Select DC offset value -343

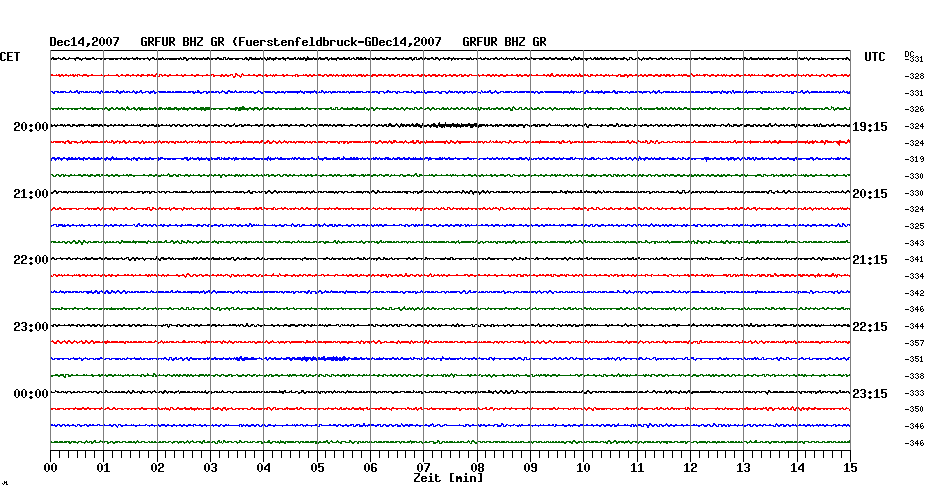pos(914,243)
